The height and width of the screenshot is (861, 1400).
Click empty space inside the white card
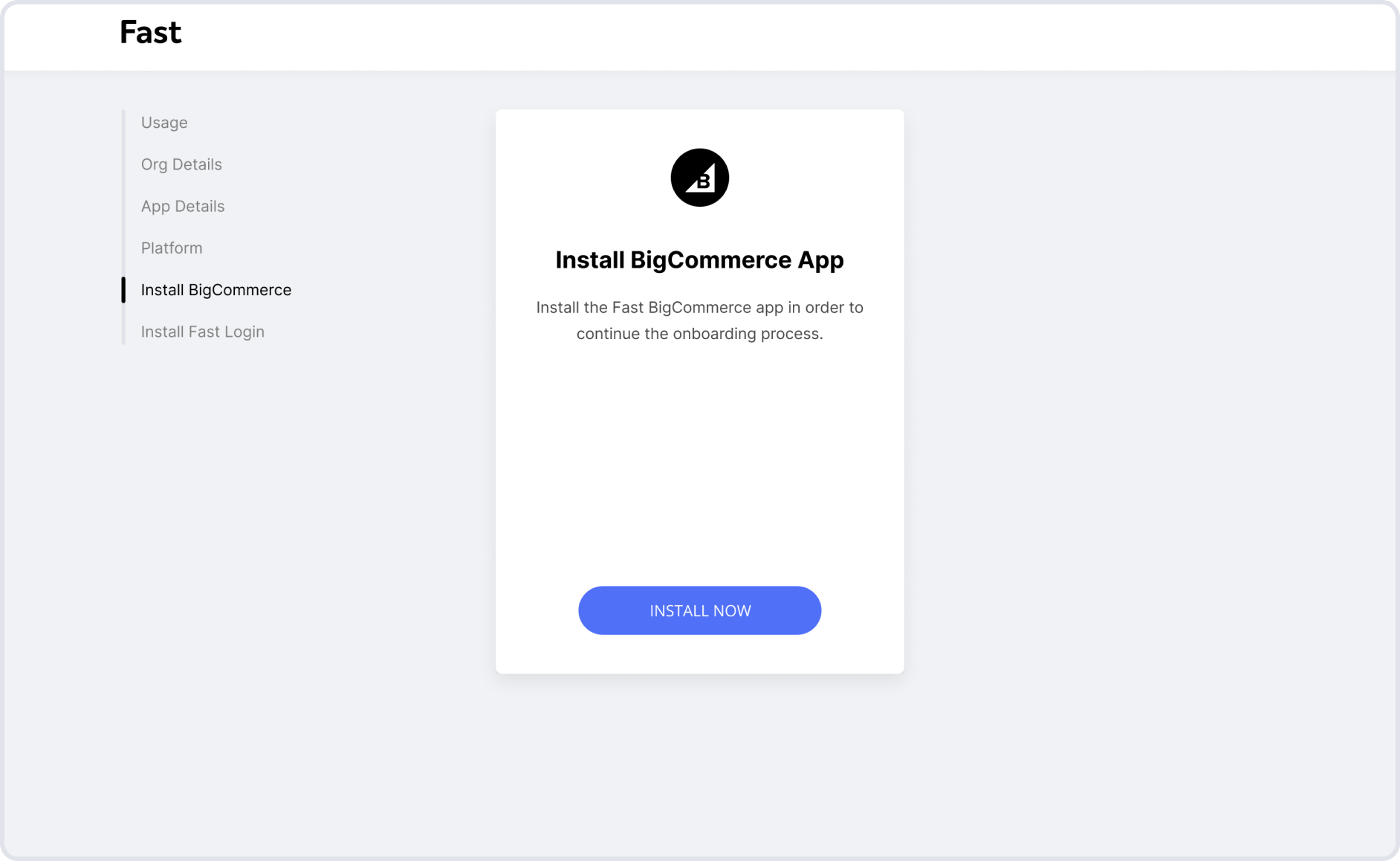pyautogui.click(x=699, y=461)
